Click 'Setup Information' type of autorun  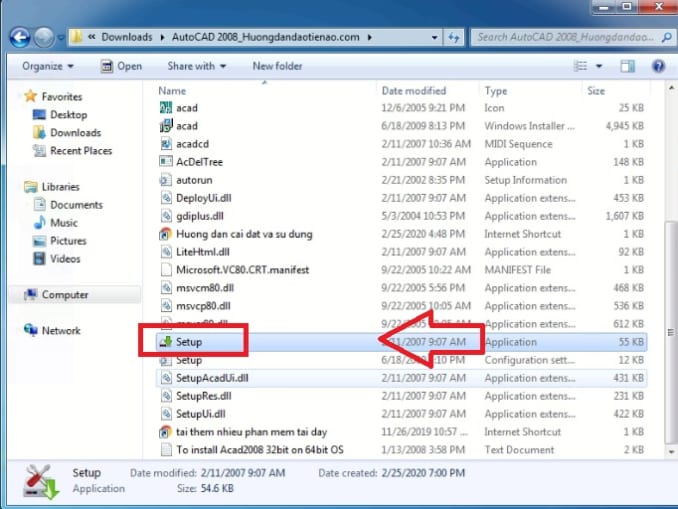point(525,180)
